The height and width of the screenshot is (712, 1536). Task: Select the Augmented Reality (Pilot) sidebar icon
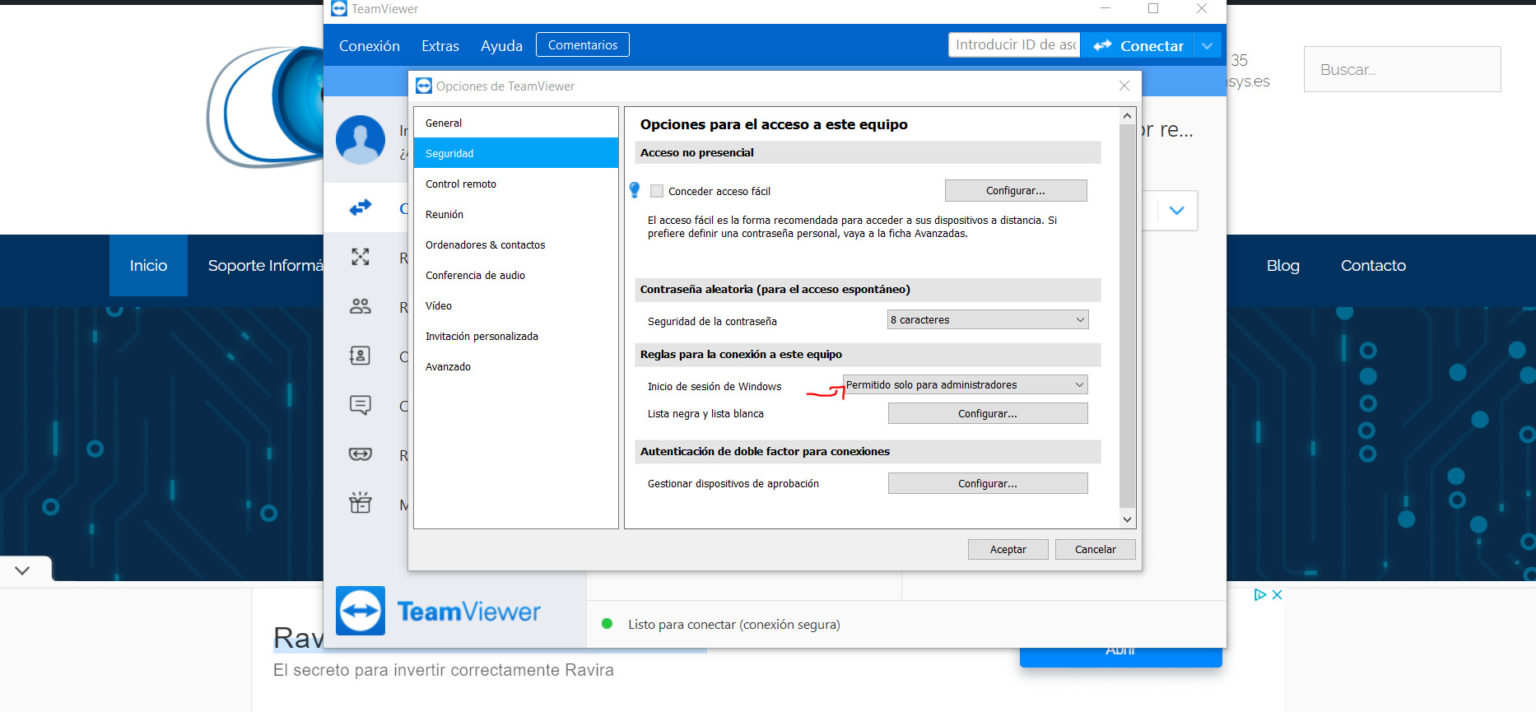click(x=362, y=455)
